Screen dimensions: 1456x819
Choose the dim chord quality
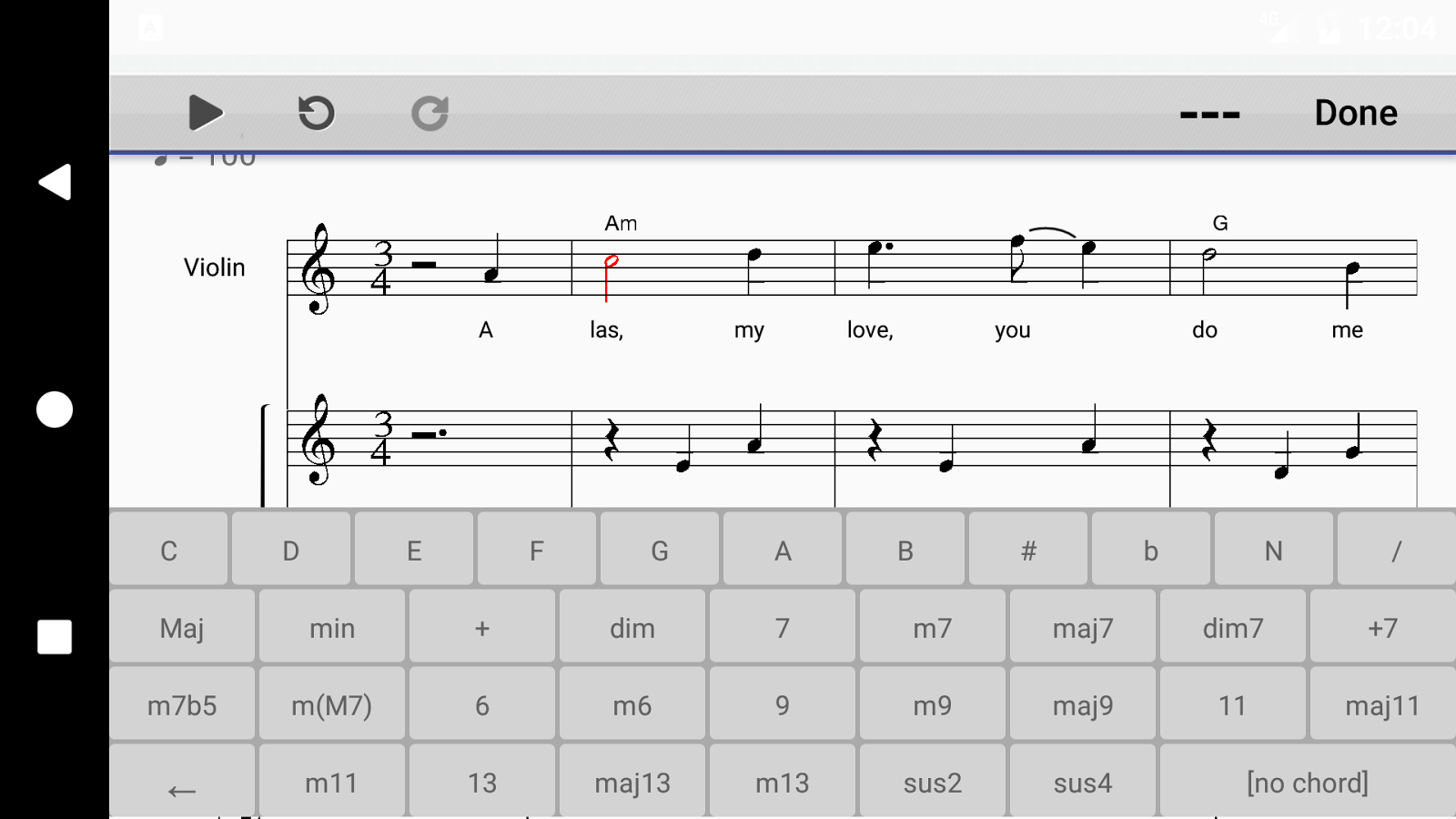[632, 626]
